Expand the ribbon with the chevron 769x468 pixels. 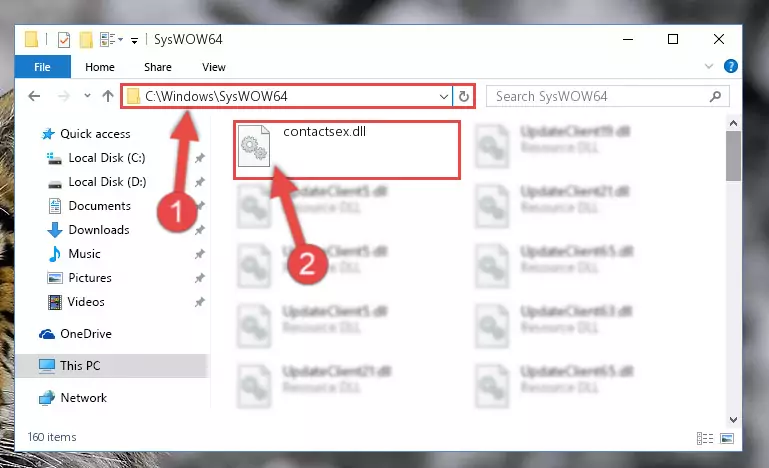coord(709,66)
